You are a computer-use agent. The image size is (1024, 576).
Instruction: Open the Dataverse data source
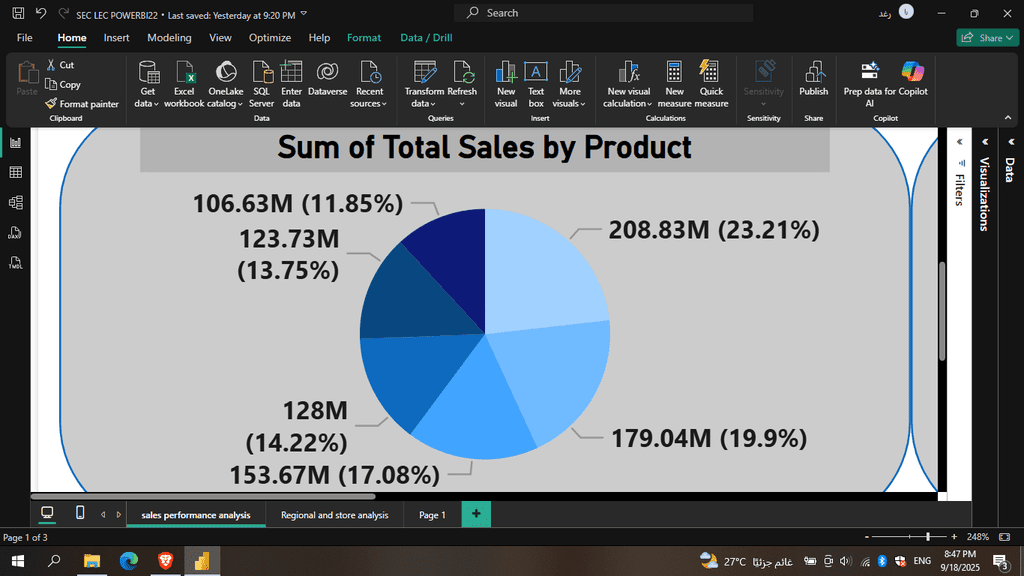[327, 74]
